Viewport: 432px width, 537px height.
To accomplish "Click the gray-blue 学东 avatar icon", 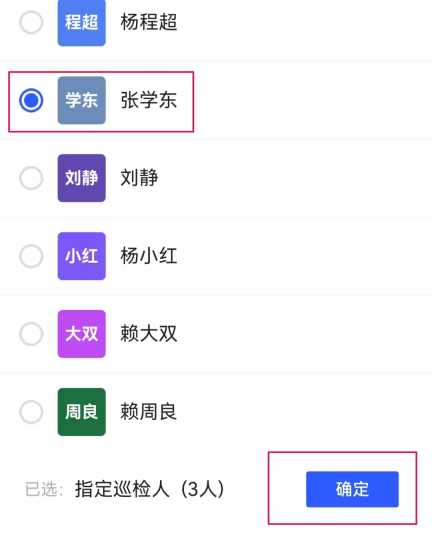I will (82, 100).
